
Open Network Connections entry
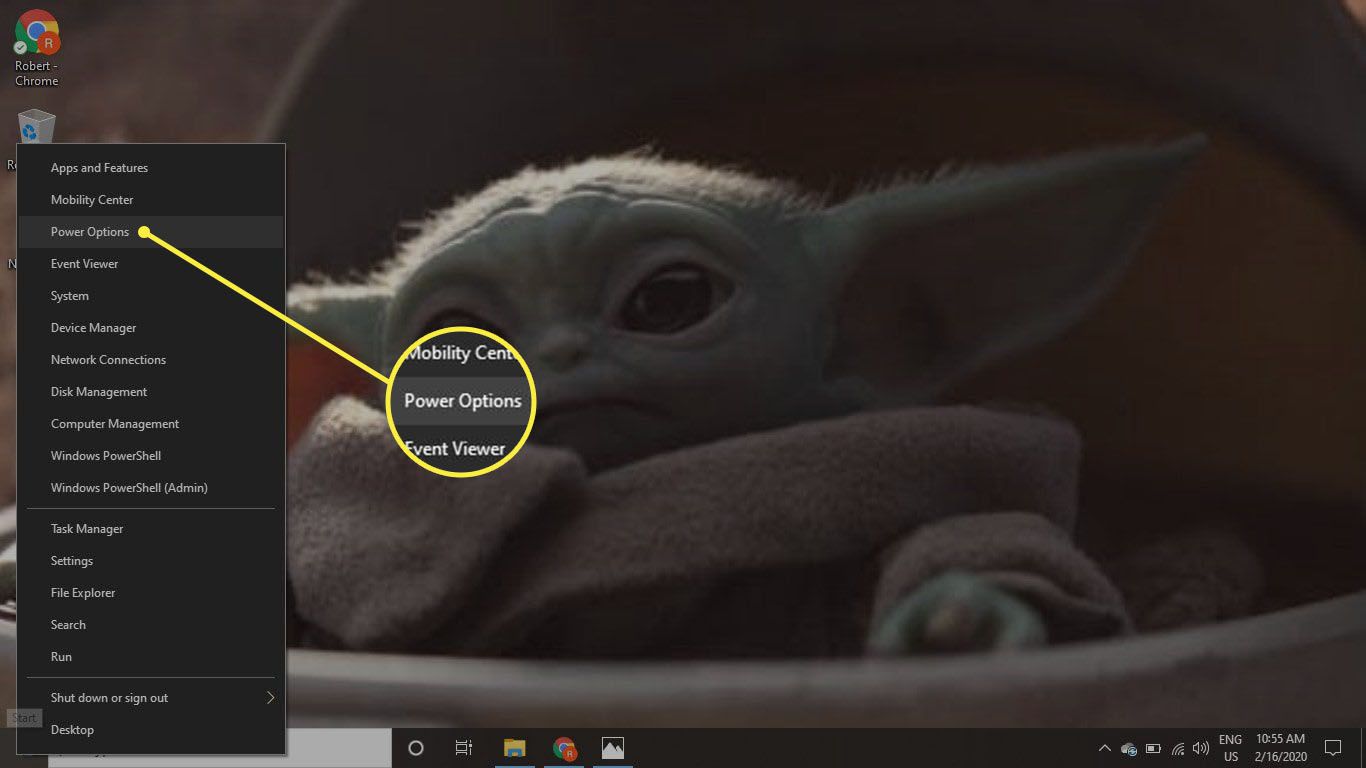pos(151,360)
